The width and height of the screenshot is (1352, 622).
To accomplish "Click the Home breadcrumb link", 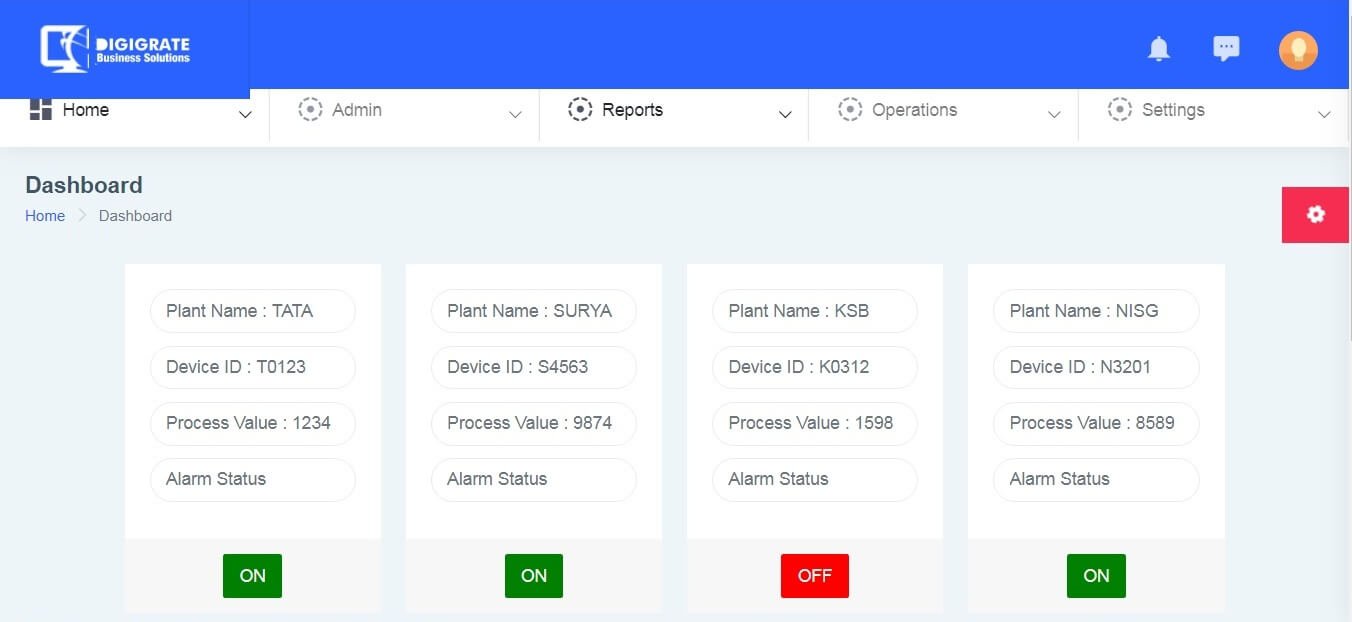I will pyautogui.click(x=45, y=216).
